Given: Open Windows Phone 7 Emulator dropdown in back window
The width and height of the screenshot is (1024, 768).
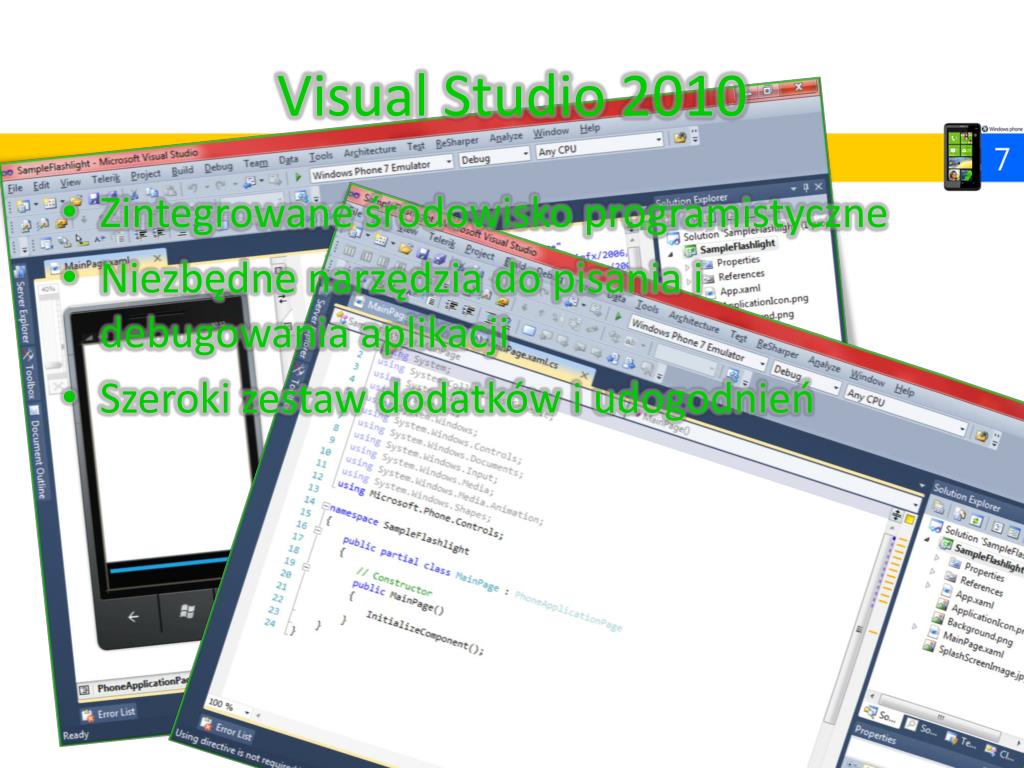Looking at the screenshot, I should pyautogui.click(x=381, y=170).
